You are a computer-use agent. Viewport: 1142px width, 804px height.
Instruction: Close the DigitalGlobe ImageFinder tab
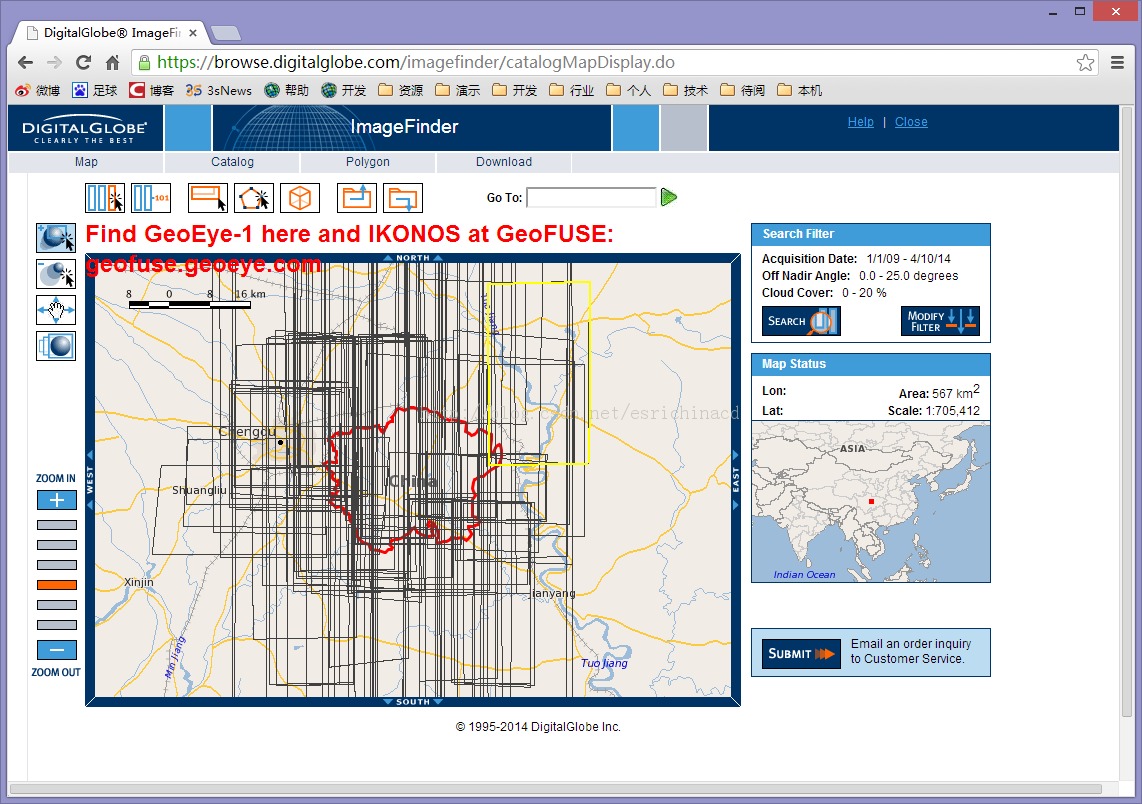pos(193,33)
